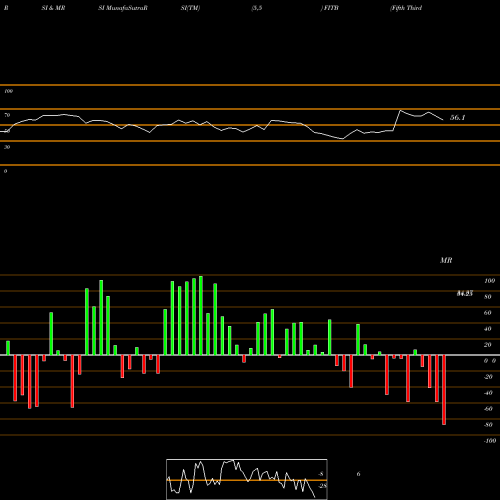Click the -40 label on MR axis
The height and width of the screenshot is (500, 500).
tap(488, 393)
